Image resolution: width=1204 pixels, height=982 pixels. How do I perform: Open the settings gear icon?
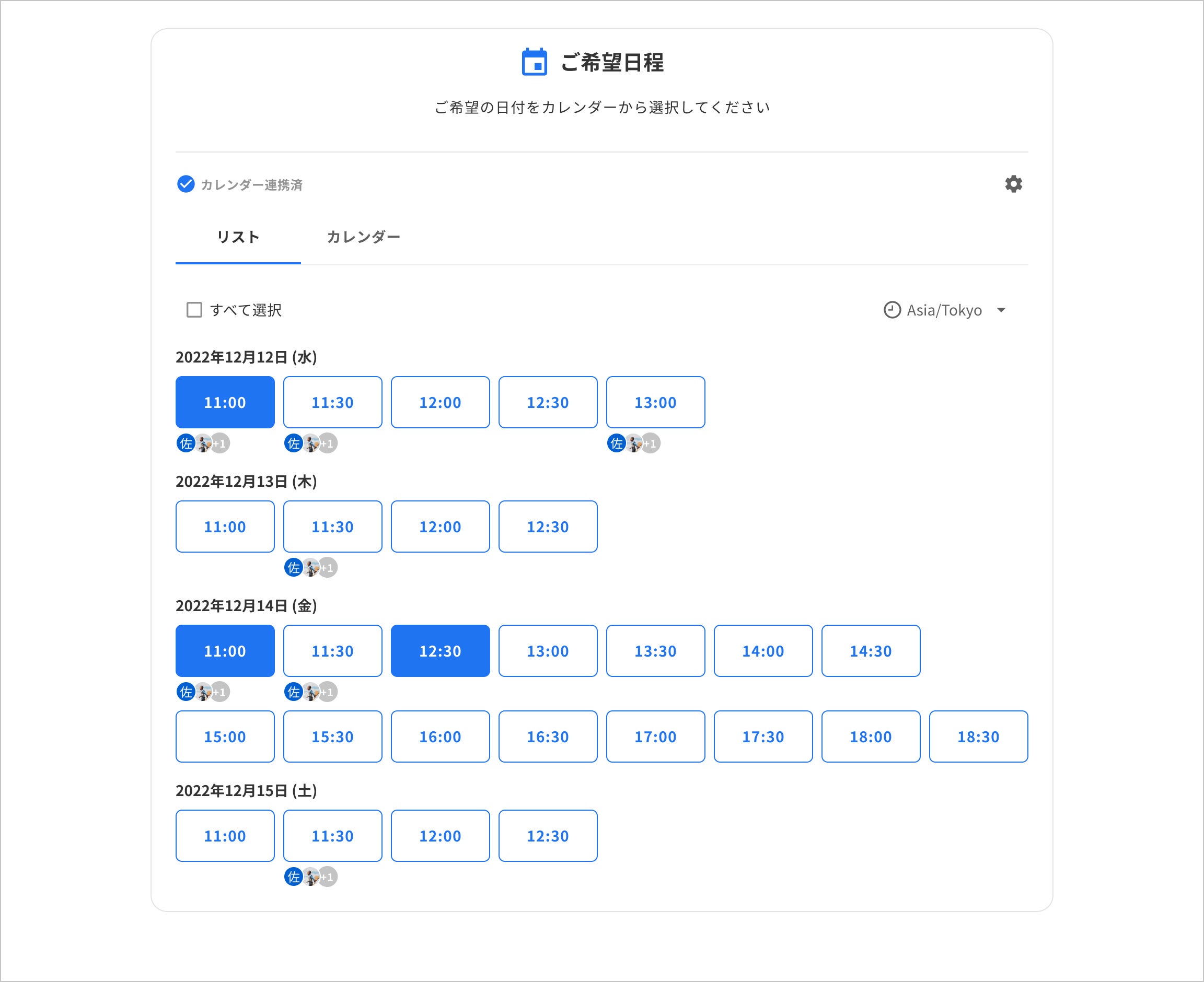coord(1013,184)
